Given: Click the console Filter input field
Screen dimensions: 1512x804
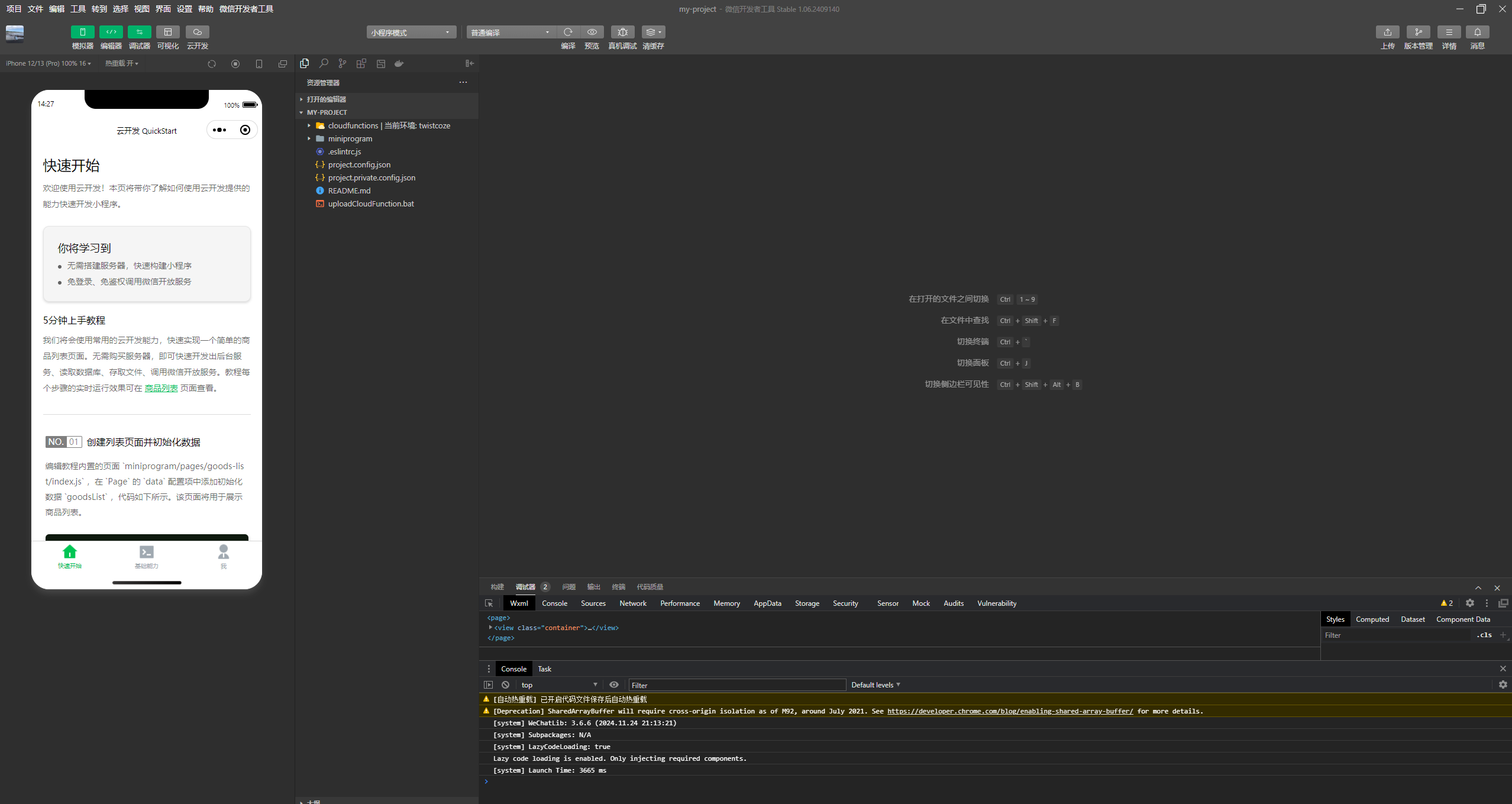Looking at the screenshot, I should click(x=736, y=685).
